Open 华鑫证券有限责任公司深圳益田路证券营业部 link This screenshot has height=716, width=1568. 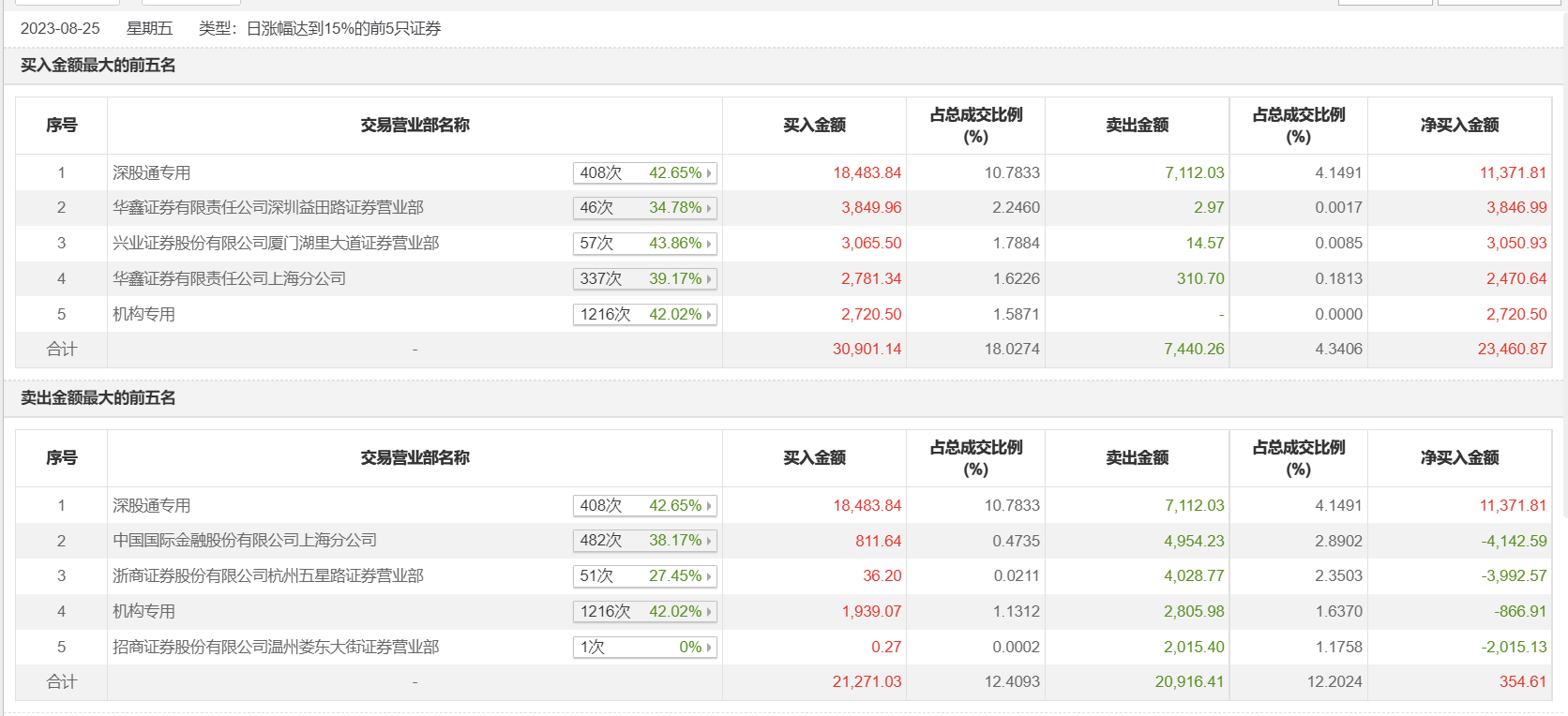268,208
